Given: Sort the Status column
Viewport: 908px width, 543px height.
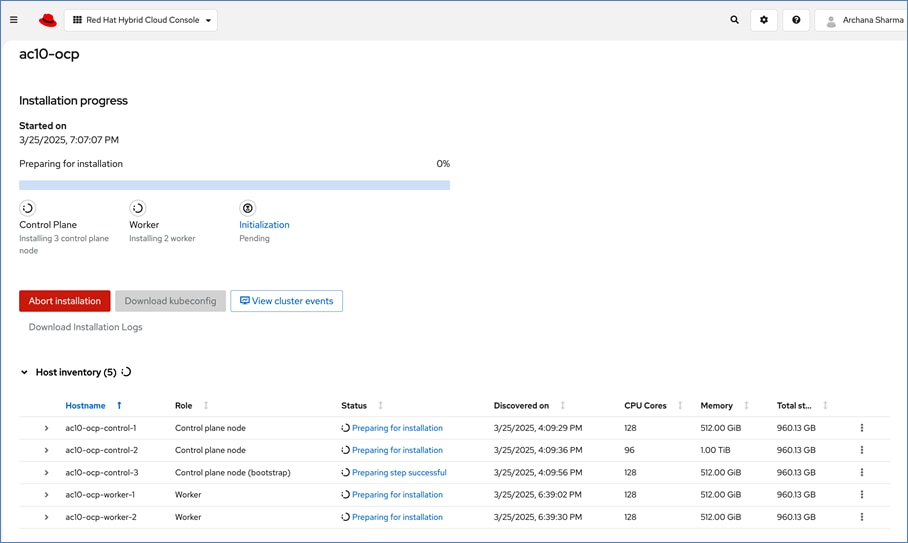Looking at the screenshot, I should (380, 405).
